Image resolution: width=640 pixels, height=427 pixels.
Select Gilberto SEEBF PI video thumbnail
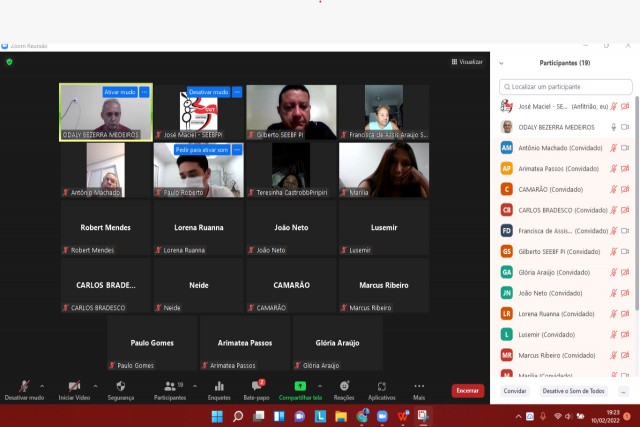click(x=291, y=112)
